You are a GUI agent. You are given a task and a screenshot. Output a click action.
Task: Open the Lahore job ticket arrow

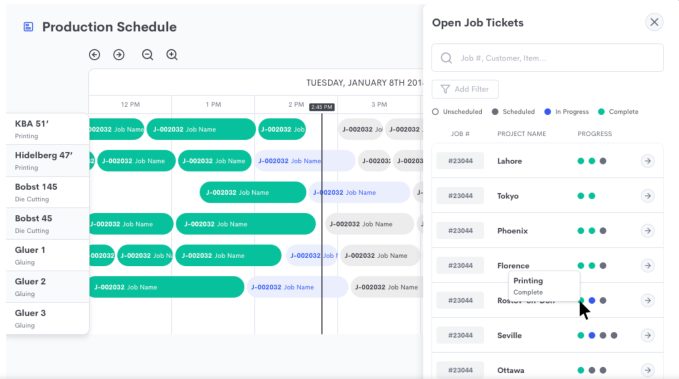tap(647, 161)
